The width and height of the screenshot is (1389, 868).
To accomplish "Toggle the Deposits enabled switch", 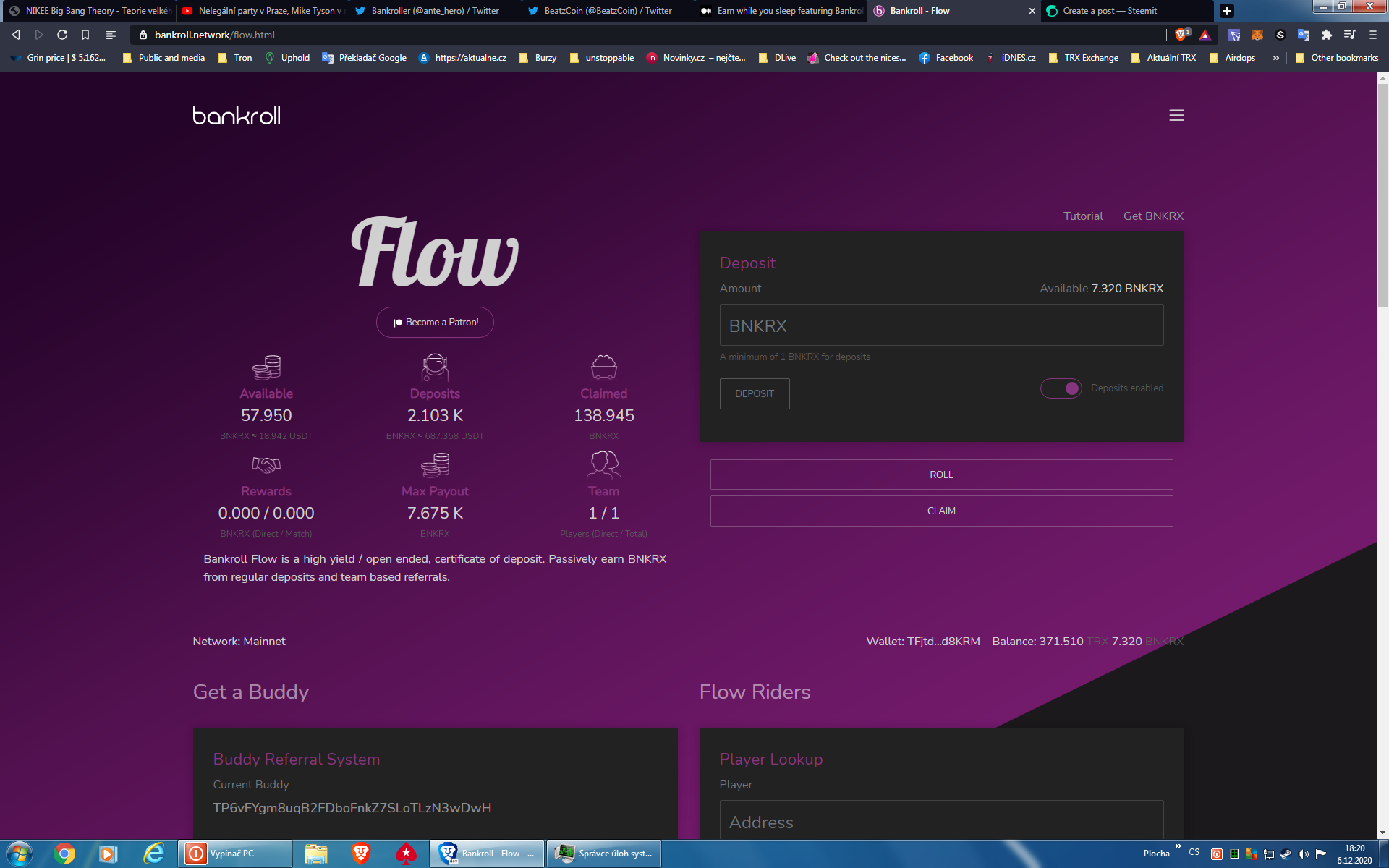I will (1061, 388).
